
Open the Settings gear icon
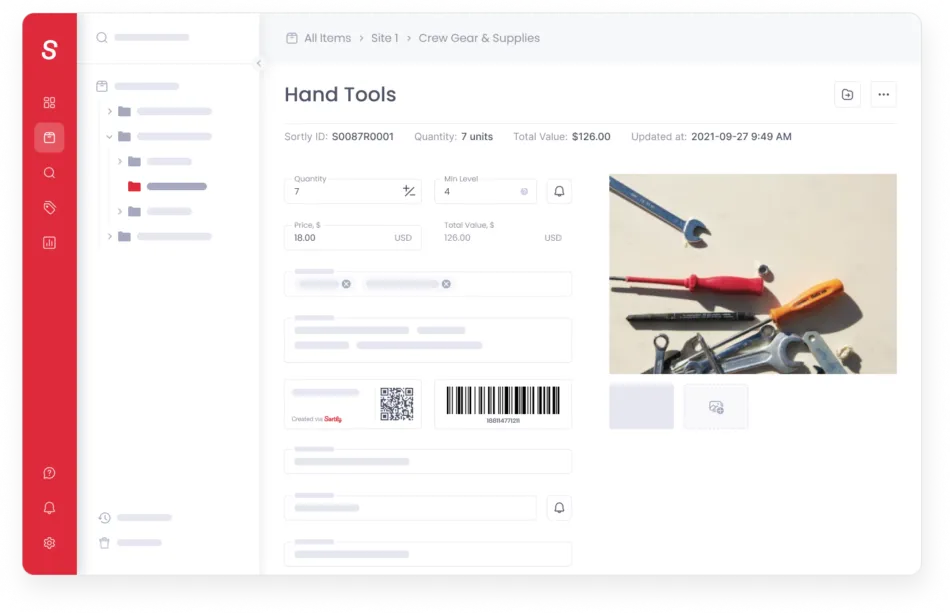(x=50, y=543)
